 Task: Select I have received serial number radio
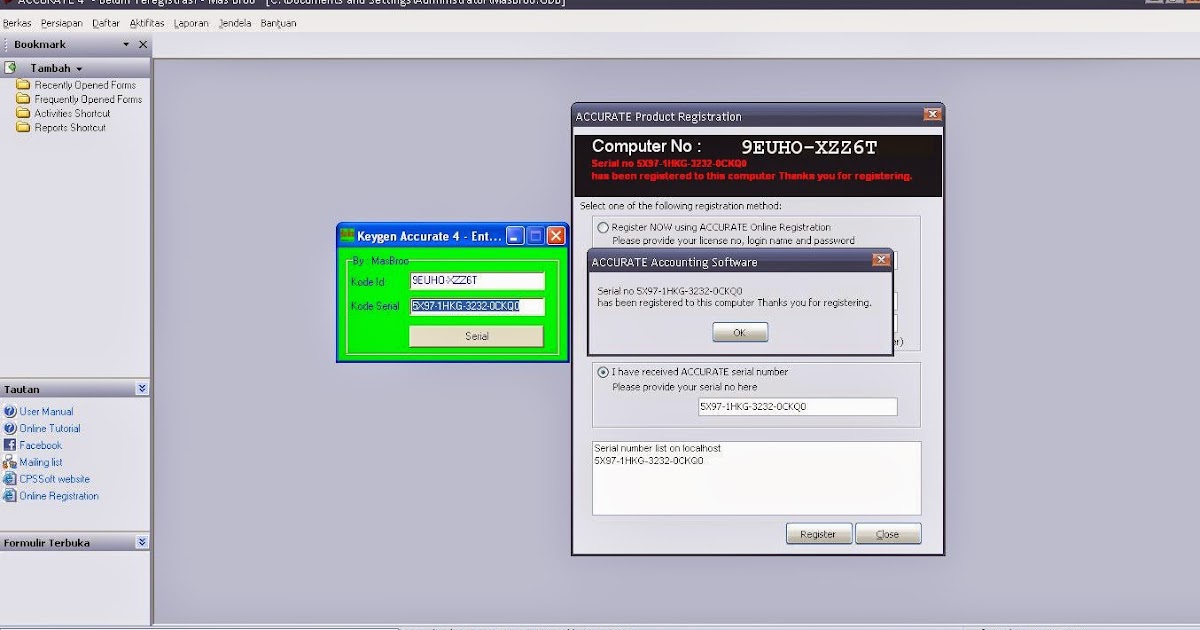(x=603, y=372)
